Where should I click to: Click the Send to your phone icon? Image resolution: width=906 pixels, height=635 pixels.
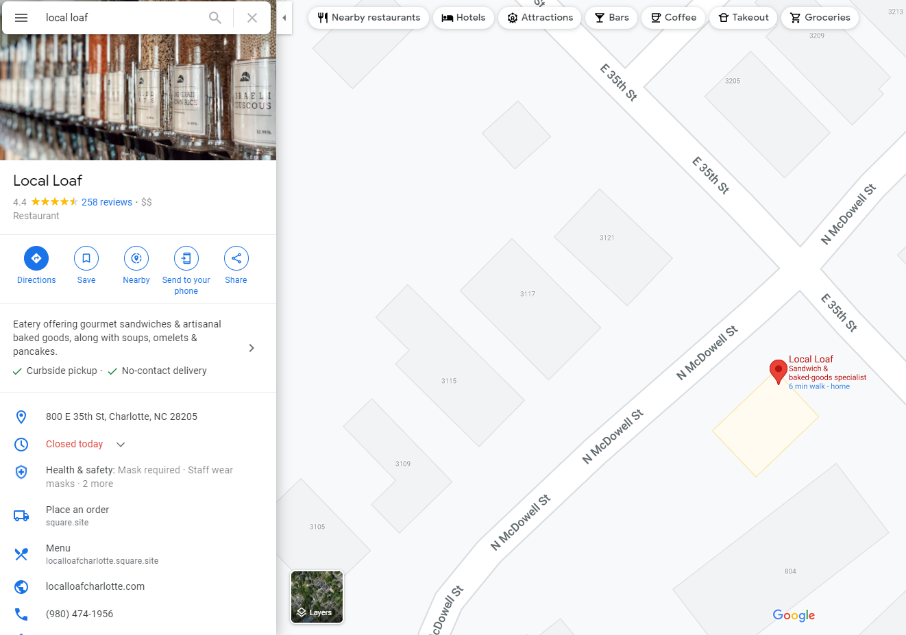click(186, 258)
